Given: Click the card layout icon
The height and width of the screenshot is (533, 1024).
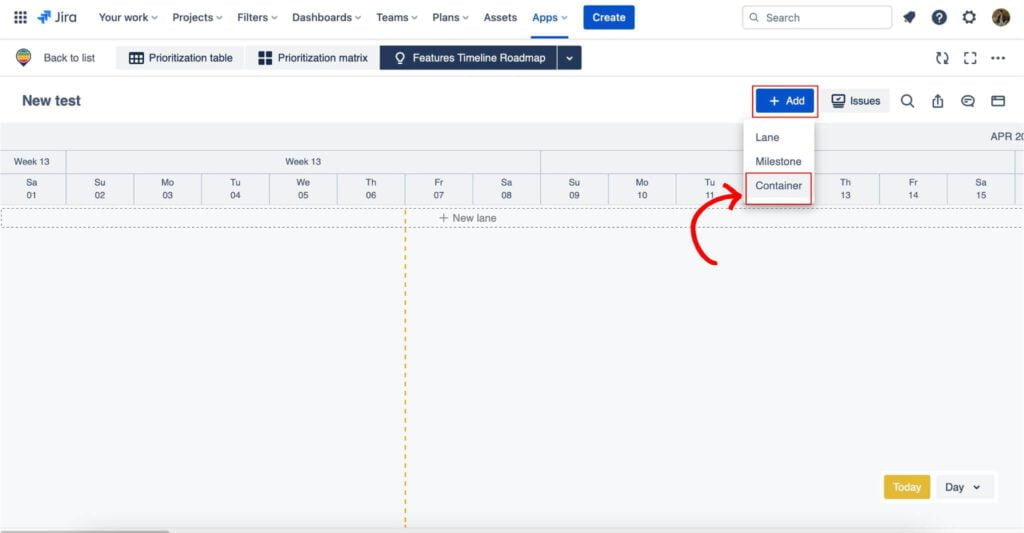Looking at the screenshot, I should pos(998,101).
